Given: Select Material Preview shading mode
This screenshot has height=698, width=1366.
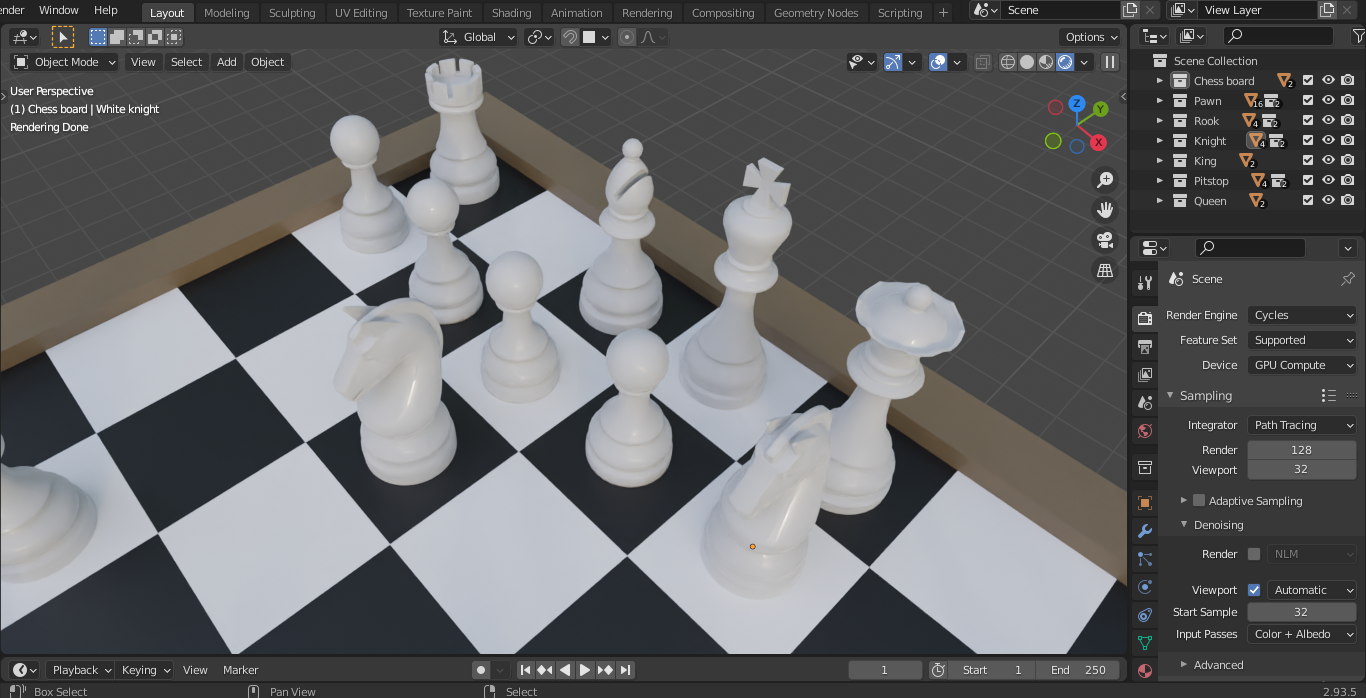Looking at the screenshot, I should [x=1045, y=62].
